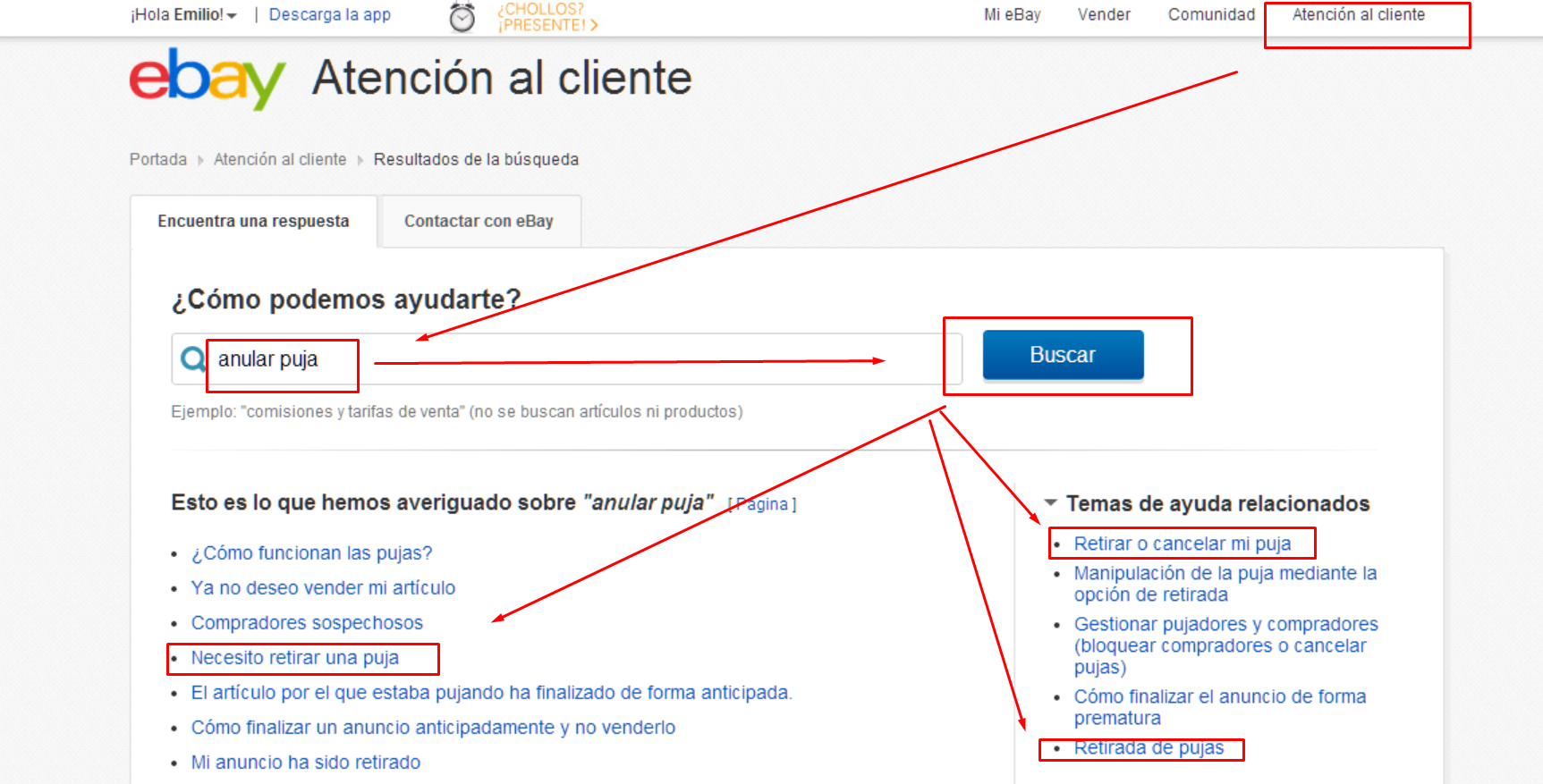Click the eBay logo
The height and width of the screenshot is (784, 1543).
click(208, 80)
